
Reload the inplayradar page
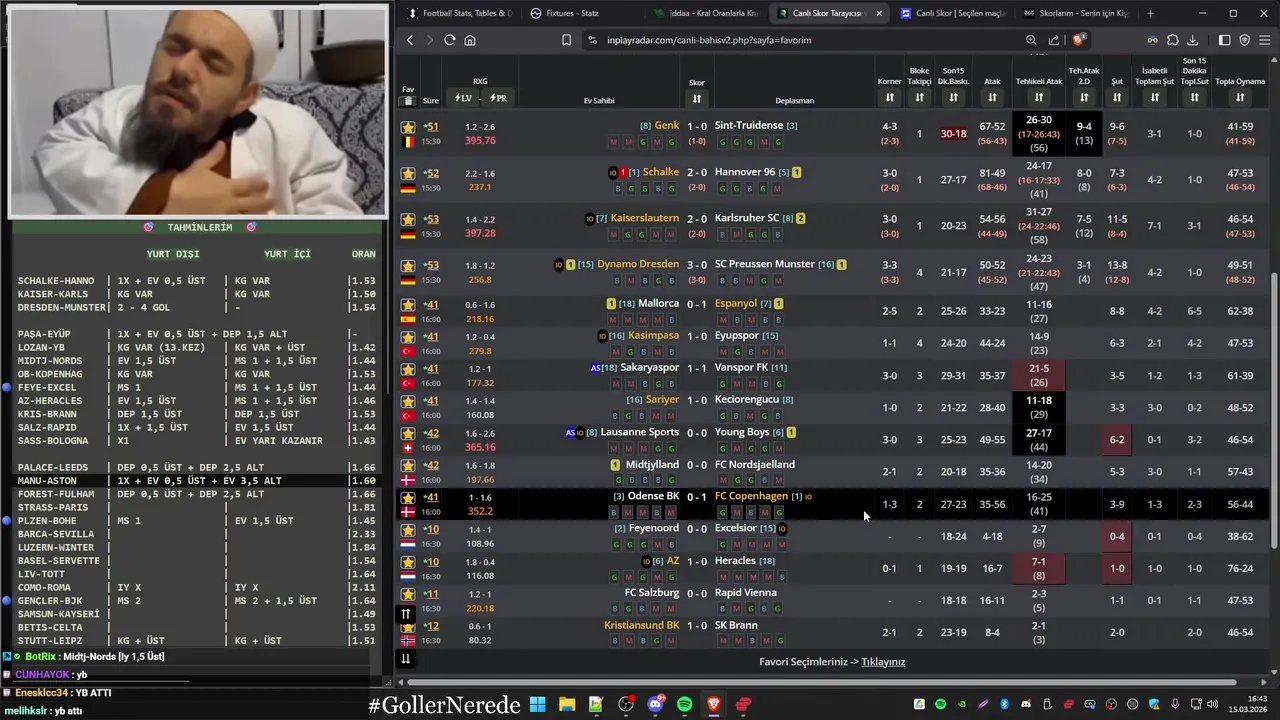tap(450, 40)
